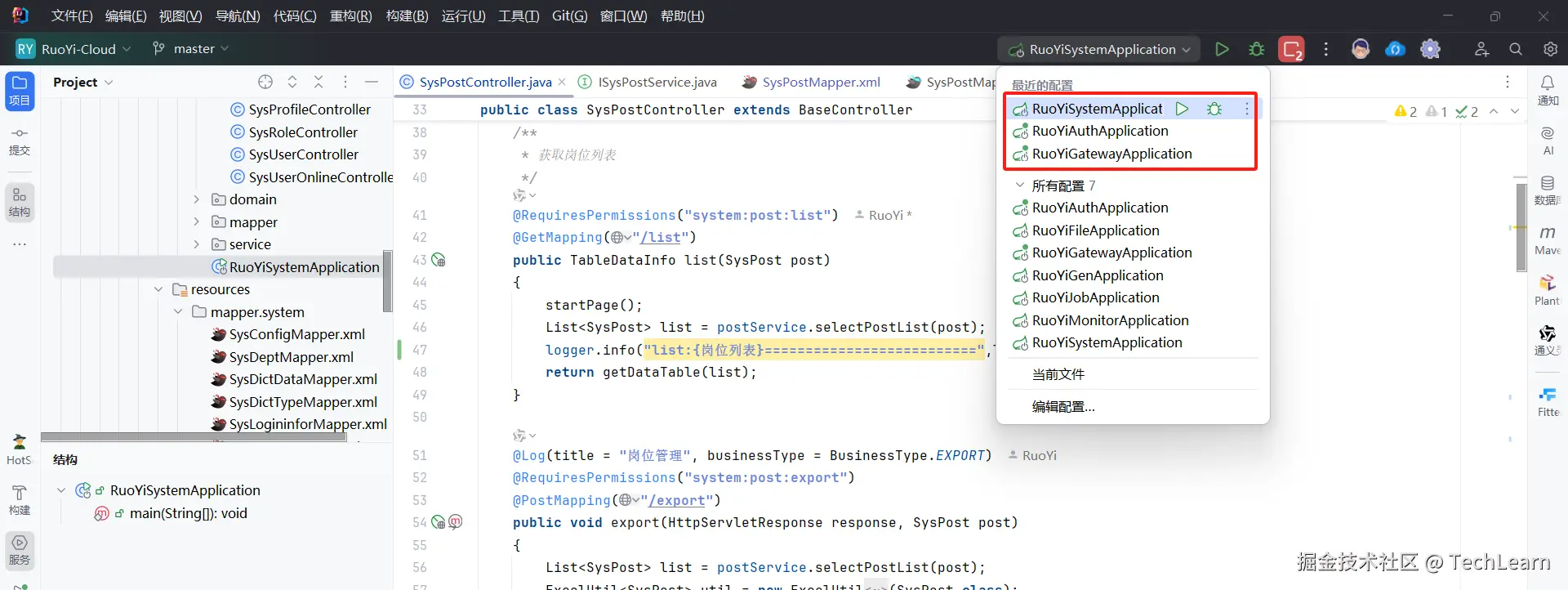Screen dimensions: 1568x590
Task: Select main(String[]): void in Structure panel
Action: pyautogui.click(x=188, y=513)
